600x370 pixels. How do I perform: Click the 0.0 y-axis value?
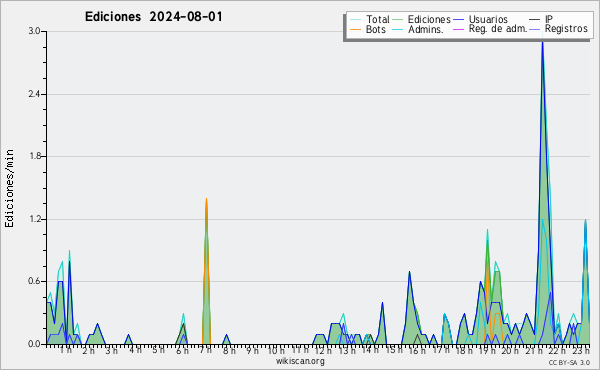click(x=34, y=344)
